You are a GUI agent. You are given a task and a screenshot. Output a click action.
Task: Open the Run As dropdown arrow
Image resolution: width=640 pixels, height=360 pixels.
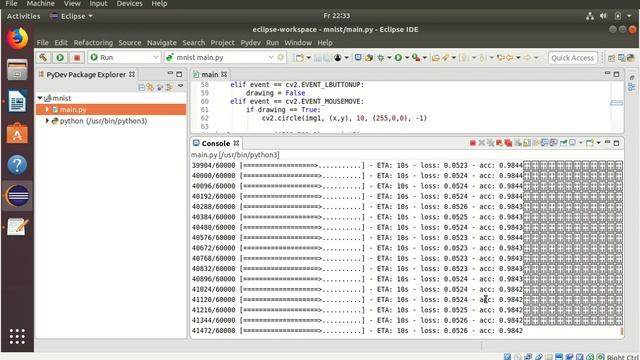coord(407,58)
